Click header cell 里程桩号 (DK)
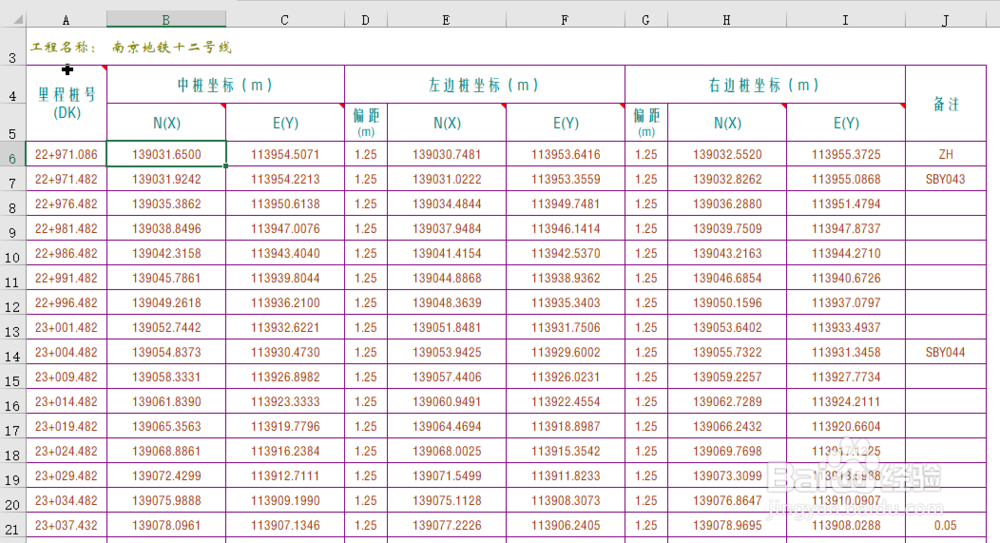Viewport: 1000px width, 543px height. [x=66, y=103]
